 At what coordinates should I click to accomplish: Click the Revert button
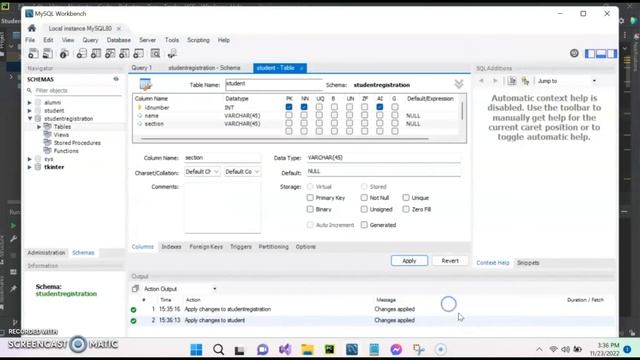(450, 260)
